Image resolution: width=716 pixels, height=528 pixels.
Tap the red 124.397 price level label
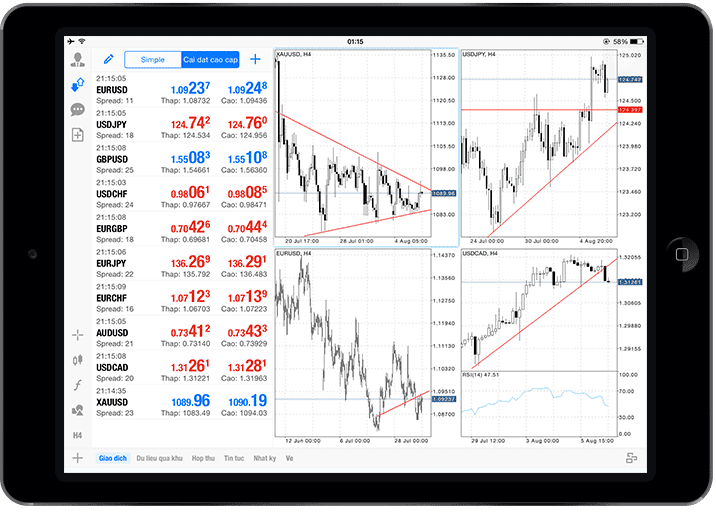(x=630, y=110)
